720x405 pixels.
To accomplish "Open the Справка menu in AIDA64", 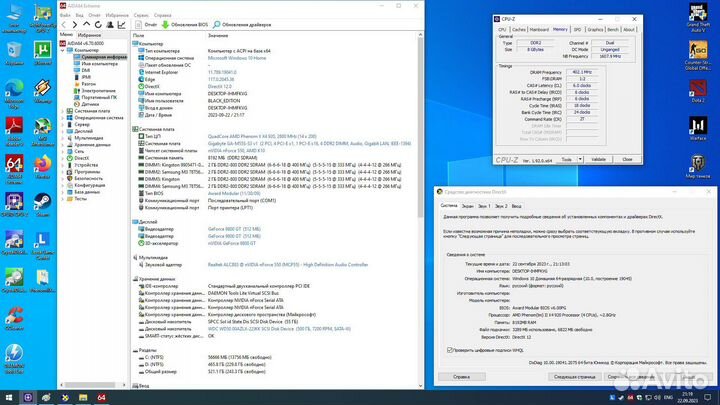I will (163, 15).
